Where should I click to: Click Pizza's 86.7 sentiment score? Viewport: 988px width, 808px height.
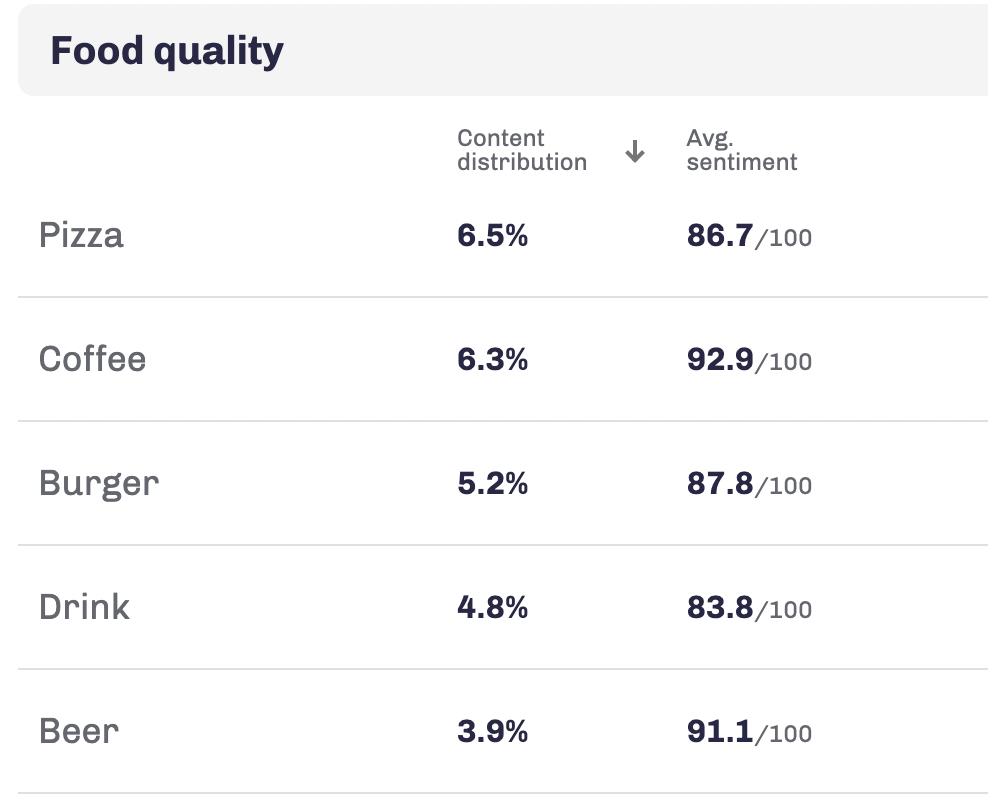point(719,236)
